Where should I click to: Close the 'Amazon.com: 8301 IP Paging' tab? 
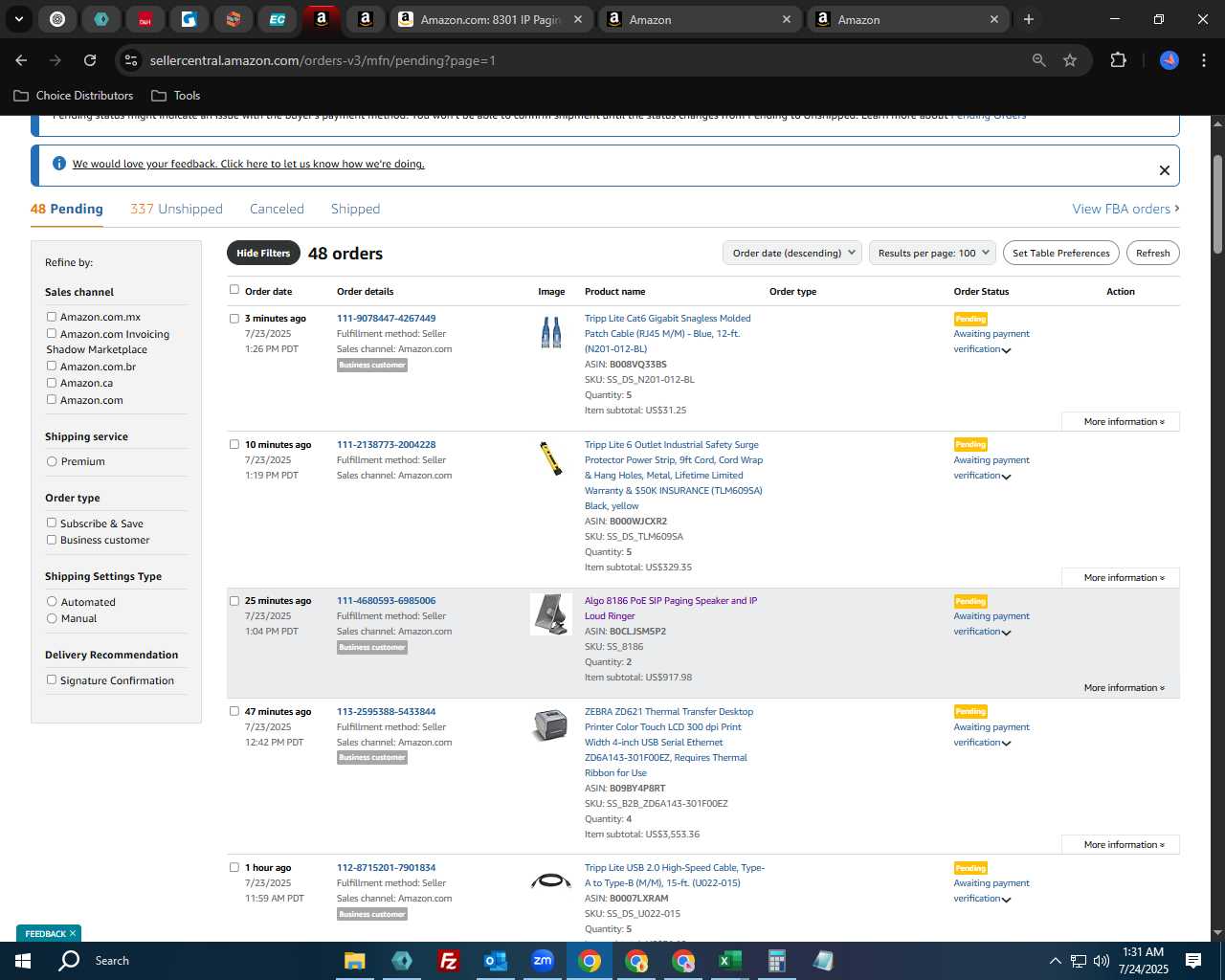tap(578, 19)
